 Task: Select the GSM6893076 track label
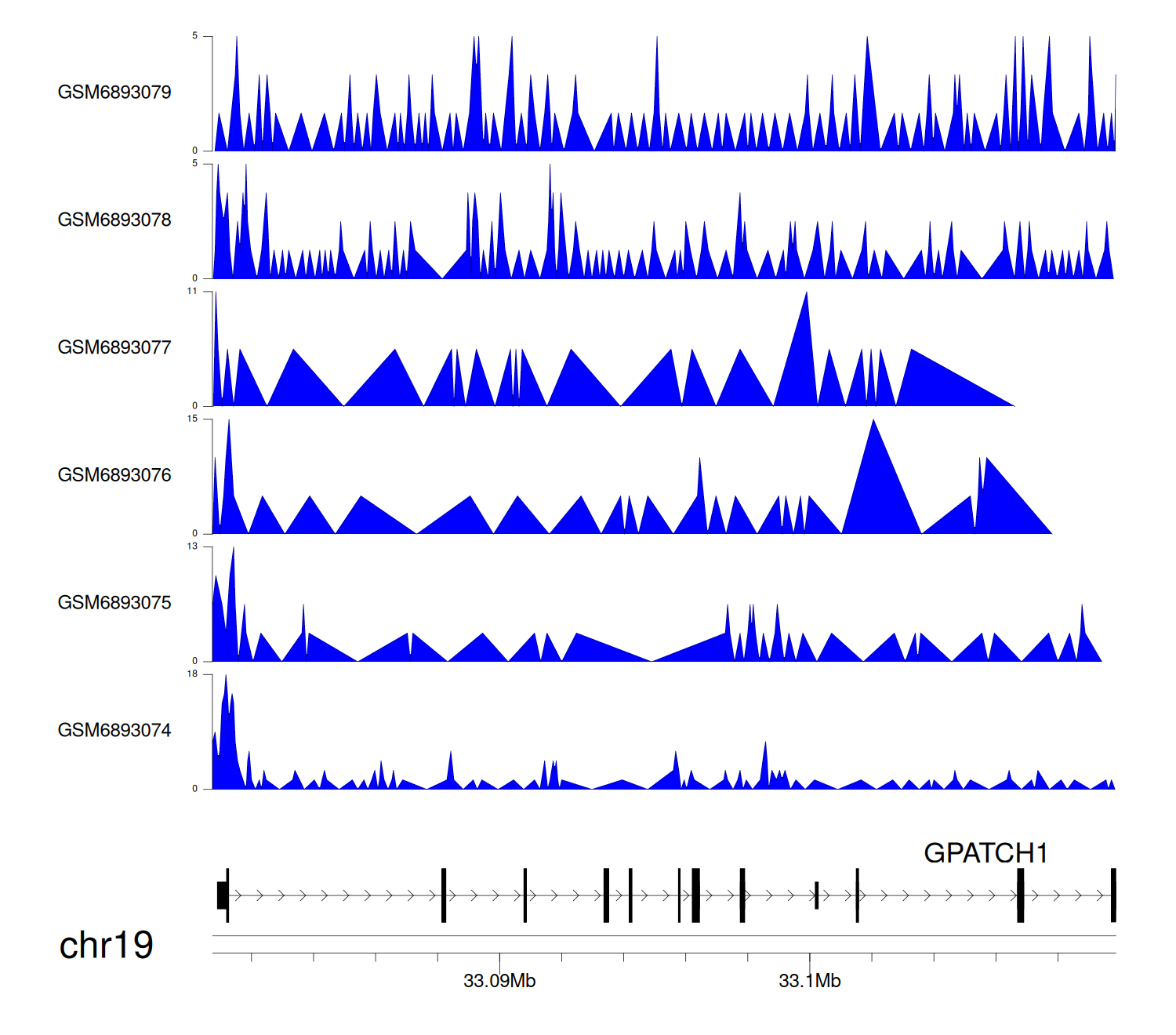tap(114, 475)
